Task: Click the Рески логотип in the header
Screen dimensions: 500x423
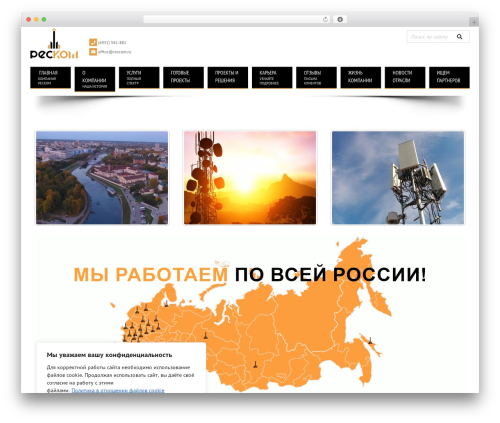Action: coord(54,44)
